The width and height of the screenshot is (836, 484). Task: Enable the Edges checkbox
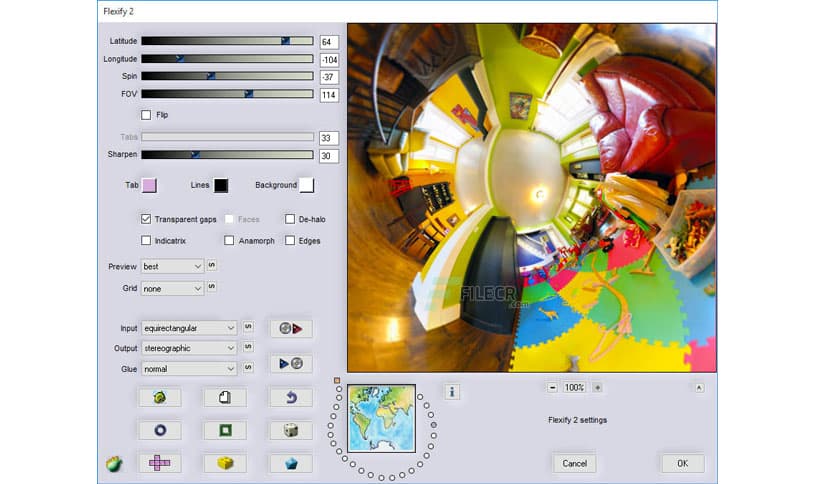click(290, 240)
